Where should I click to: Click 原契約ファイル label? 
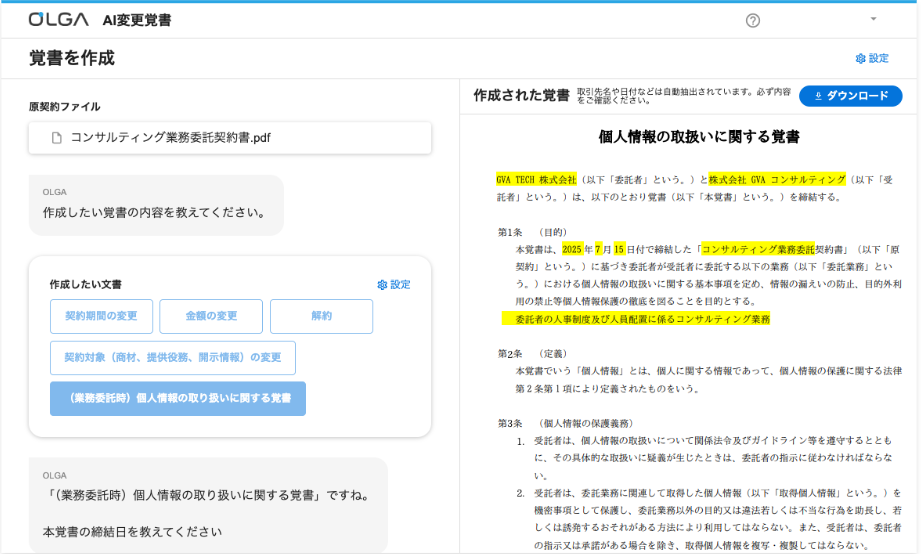coord(65,106)
